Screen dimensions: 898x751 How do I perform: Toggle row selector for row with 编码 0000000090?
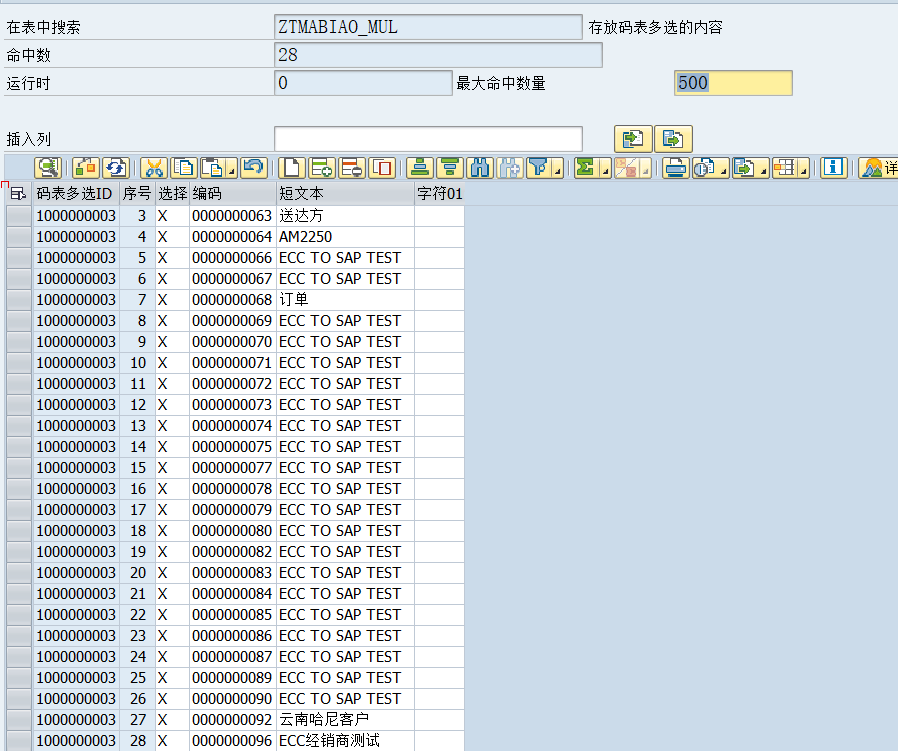19,699
